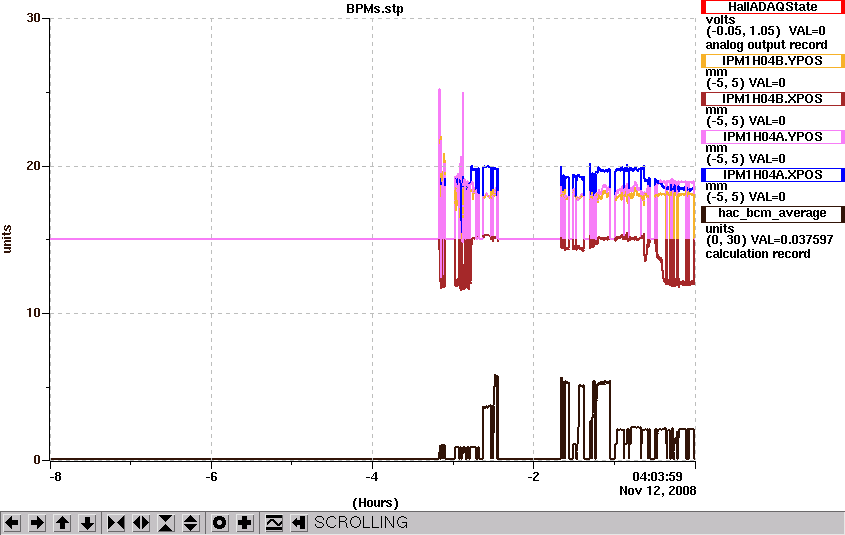Select the IPM1H04A.YPOS curve legend entry
845x535 pixels.
pos(773,137)
